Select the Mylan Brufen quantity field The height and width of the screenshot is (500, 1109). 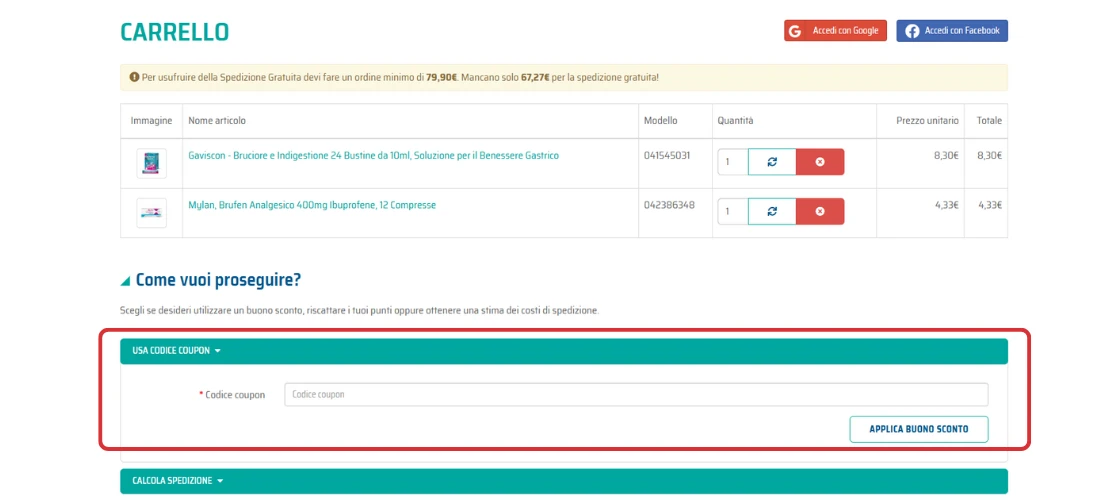tap(732, 212)
